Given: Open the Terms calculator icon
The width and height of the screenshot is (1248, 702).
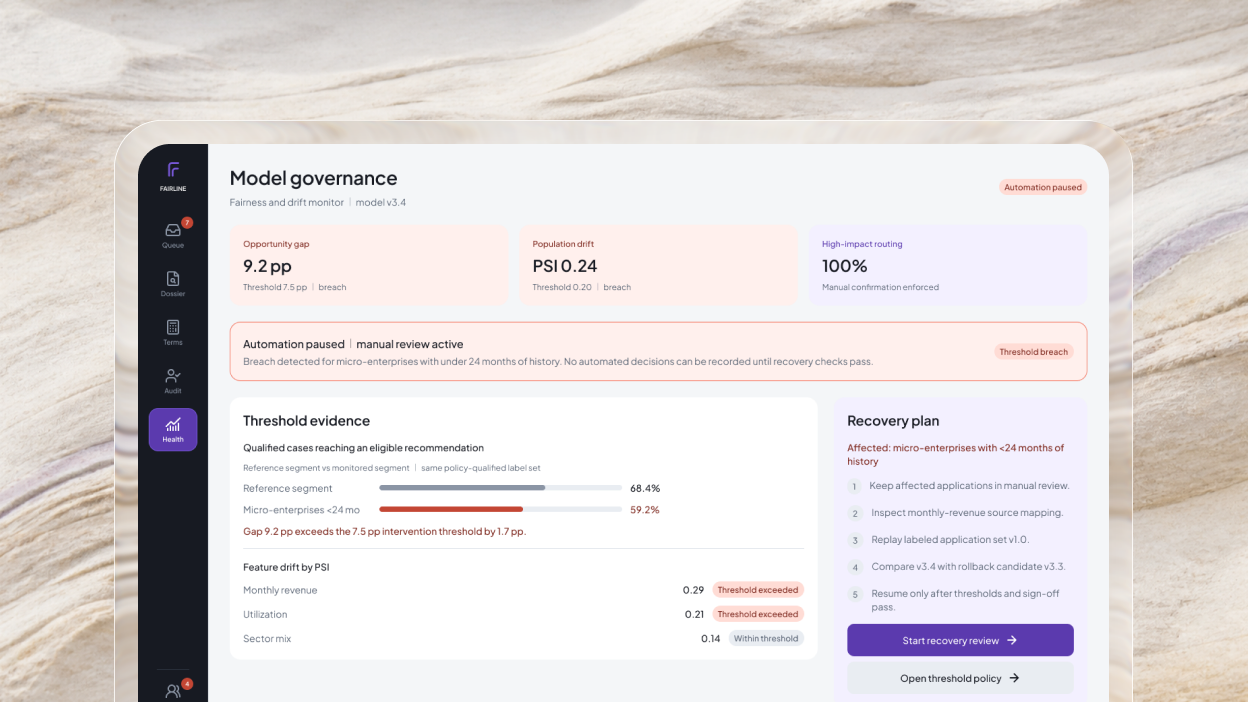Looking at the screenshot, I should [x=173, y=327].
